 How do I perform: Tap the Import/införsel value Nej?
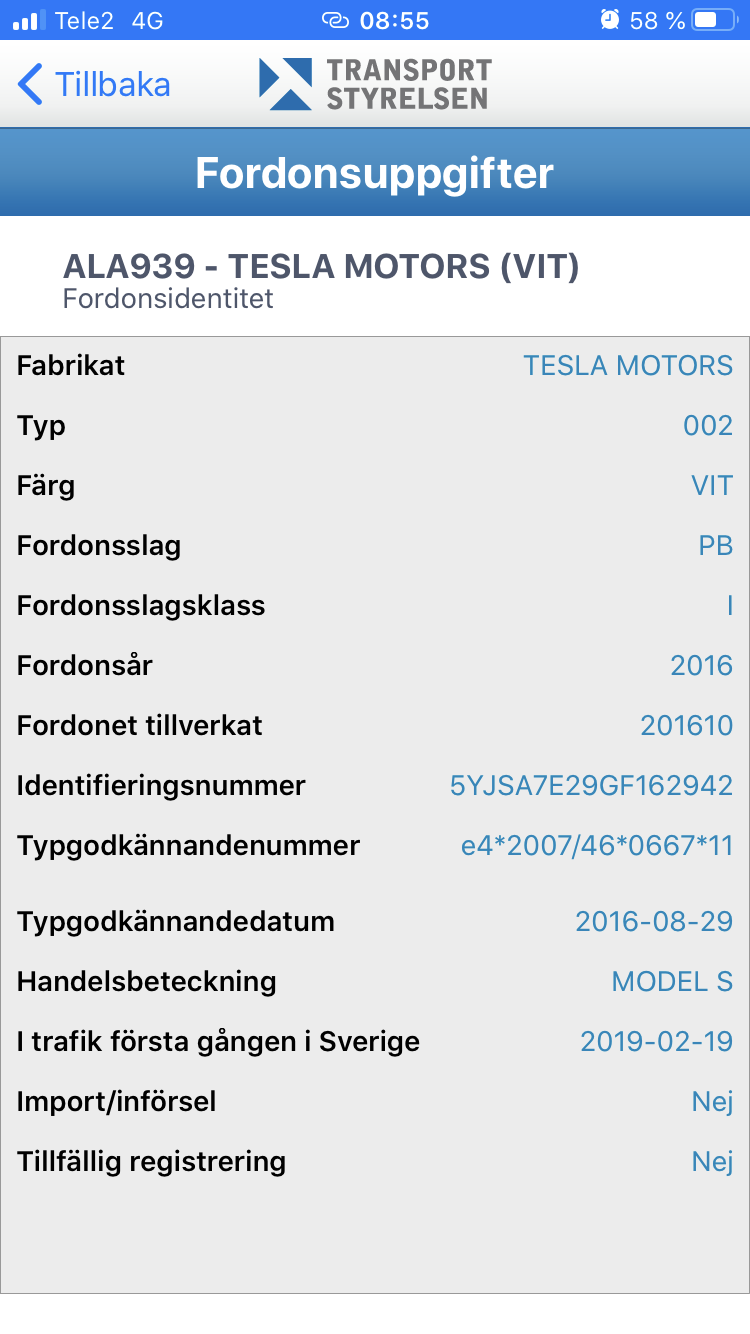712,1102
